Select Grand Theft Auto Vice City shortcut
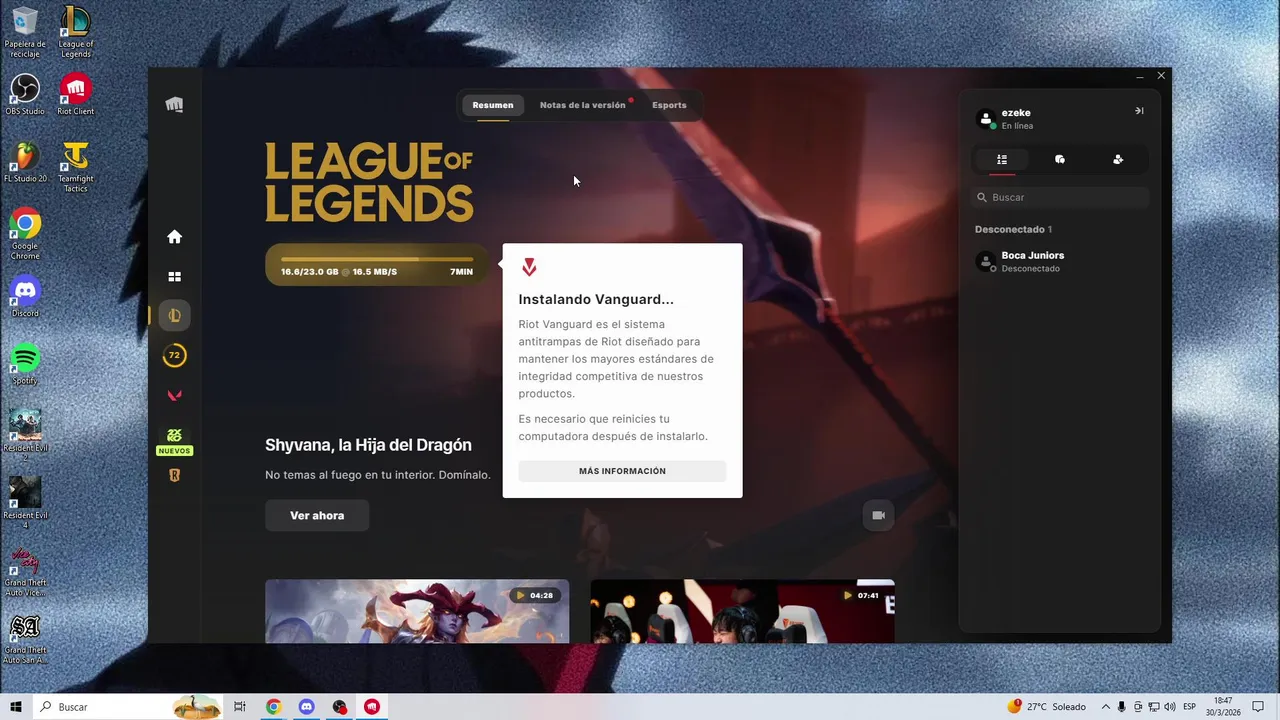Screen dimensions: 1280x720 pos(25,571)
